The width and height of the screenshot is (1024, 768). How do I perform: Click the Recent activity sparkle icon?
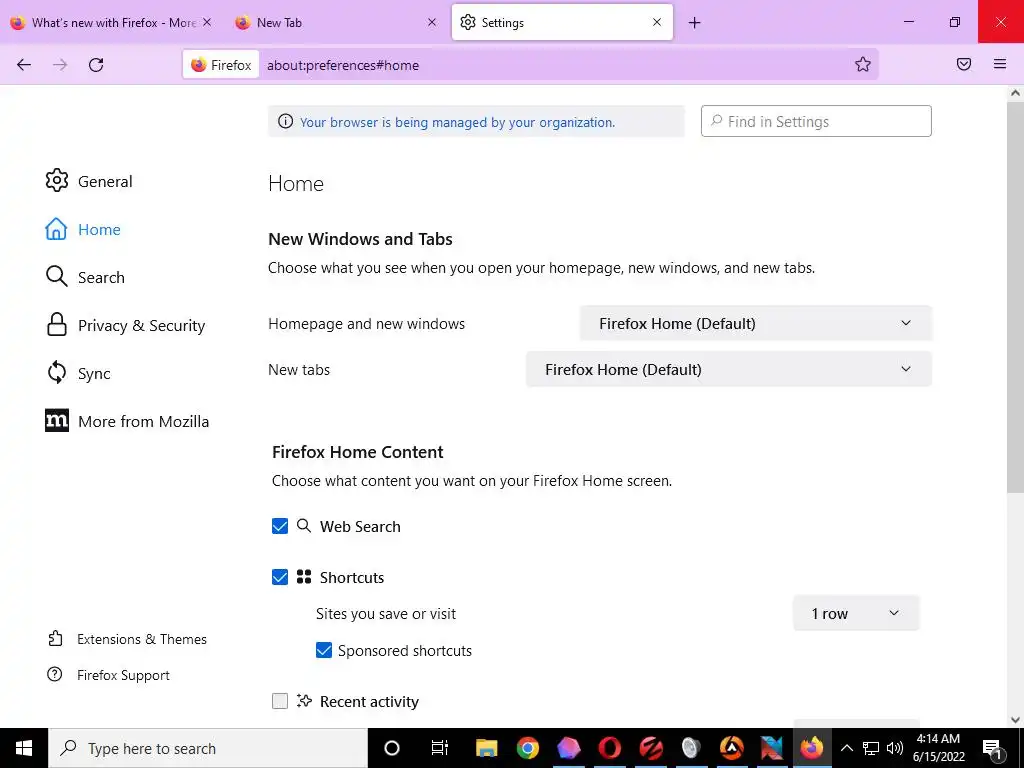click(x=304, y=701)
